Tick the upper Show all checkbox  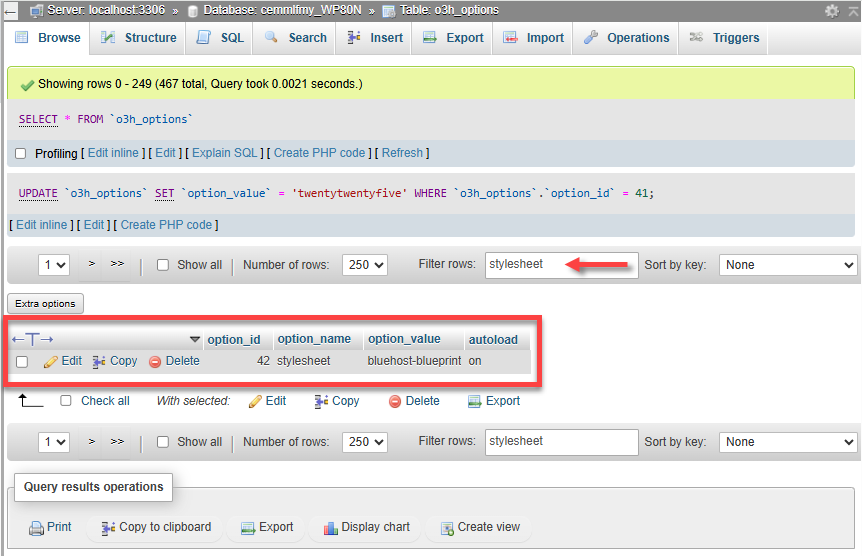[x=163, y=265]
